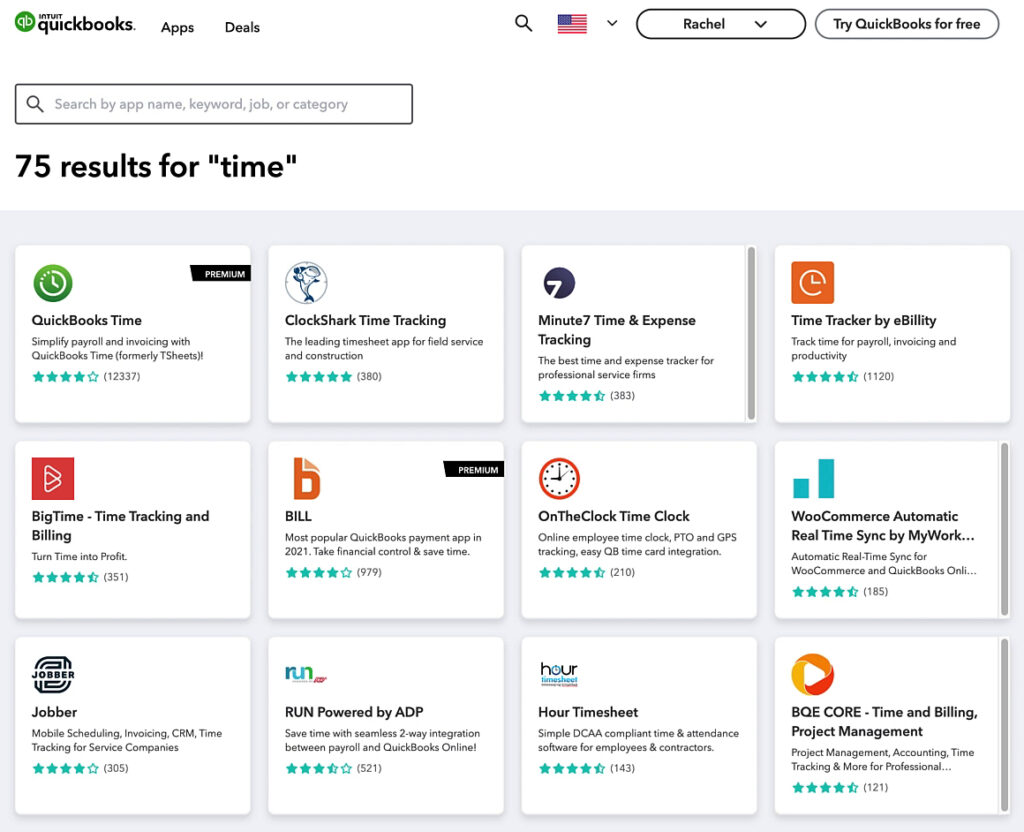Open the Jobber circular logo
This screenshot has width=1024, height=832.
[x=53, y=674]
